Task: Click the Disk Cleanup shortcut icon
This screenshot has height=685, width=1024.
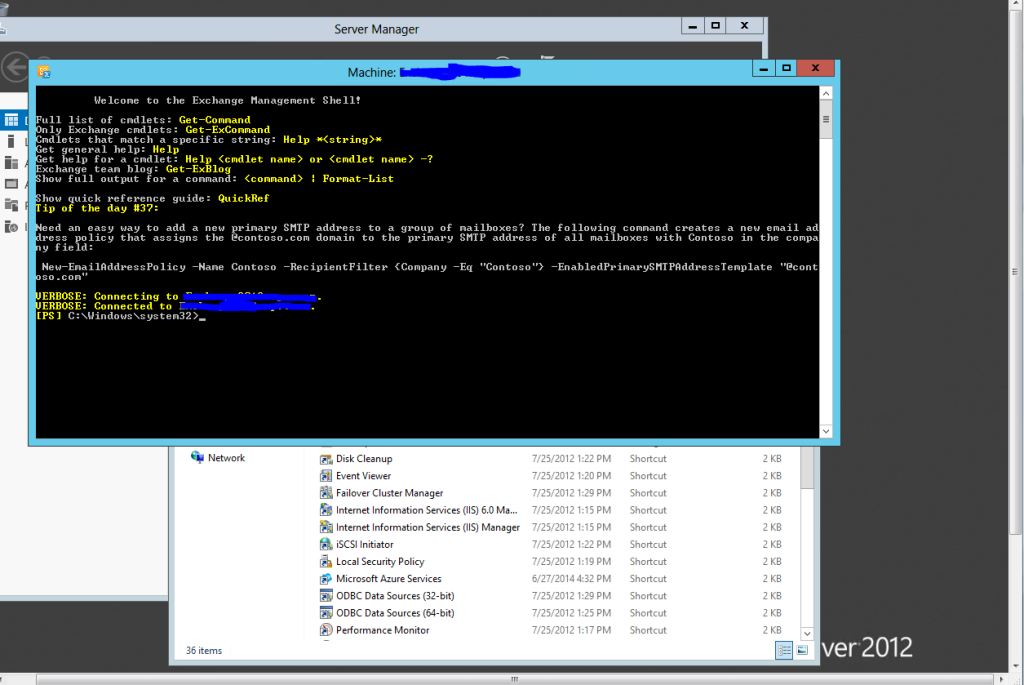Action: point(326,459)
